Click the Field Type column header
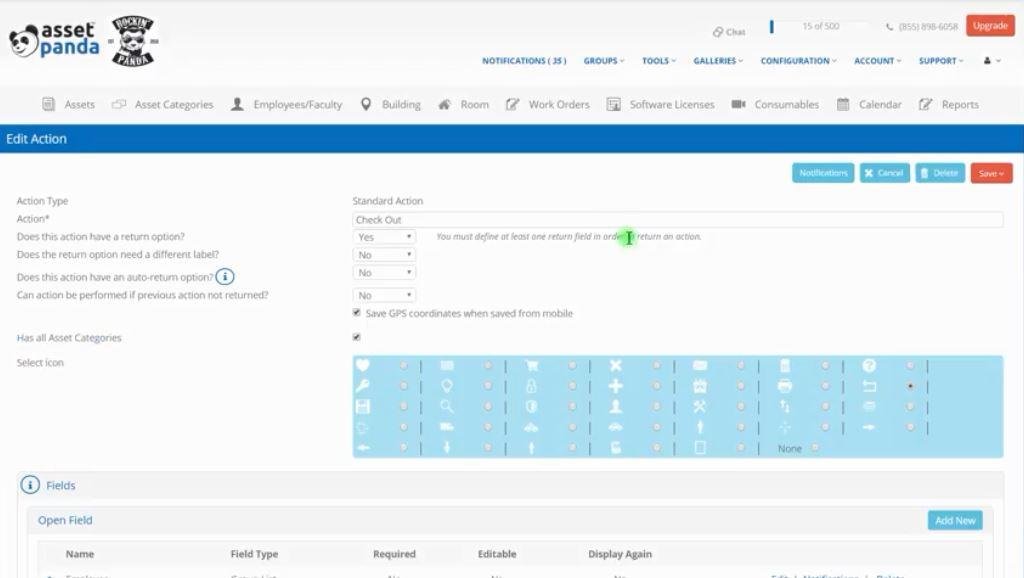Image resolution: width=1024 pixels, height=578 pixels. (x=254, y=554)
